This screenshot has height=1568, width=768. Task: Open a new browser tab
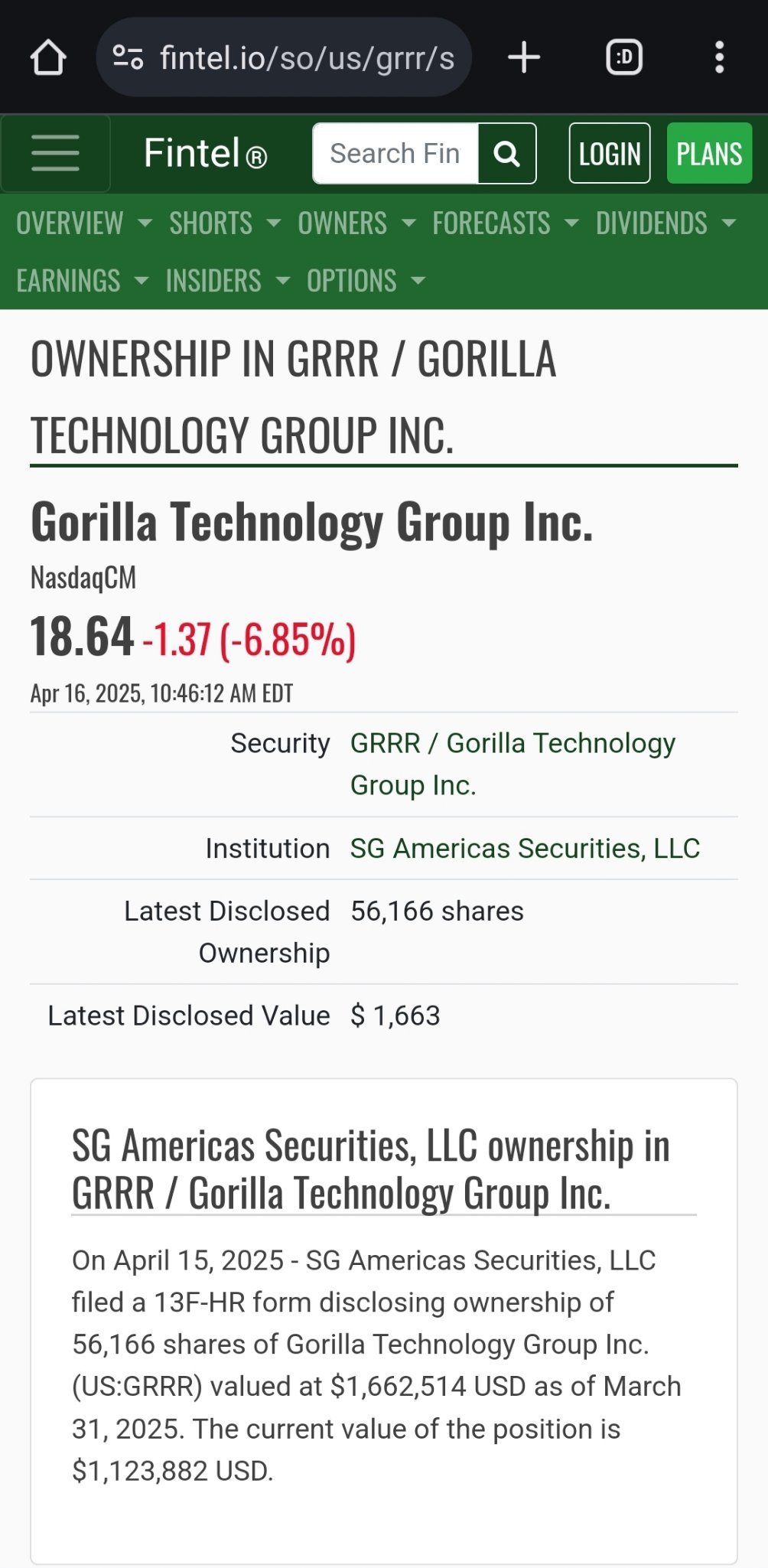tap(524, 57)
